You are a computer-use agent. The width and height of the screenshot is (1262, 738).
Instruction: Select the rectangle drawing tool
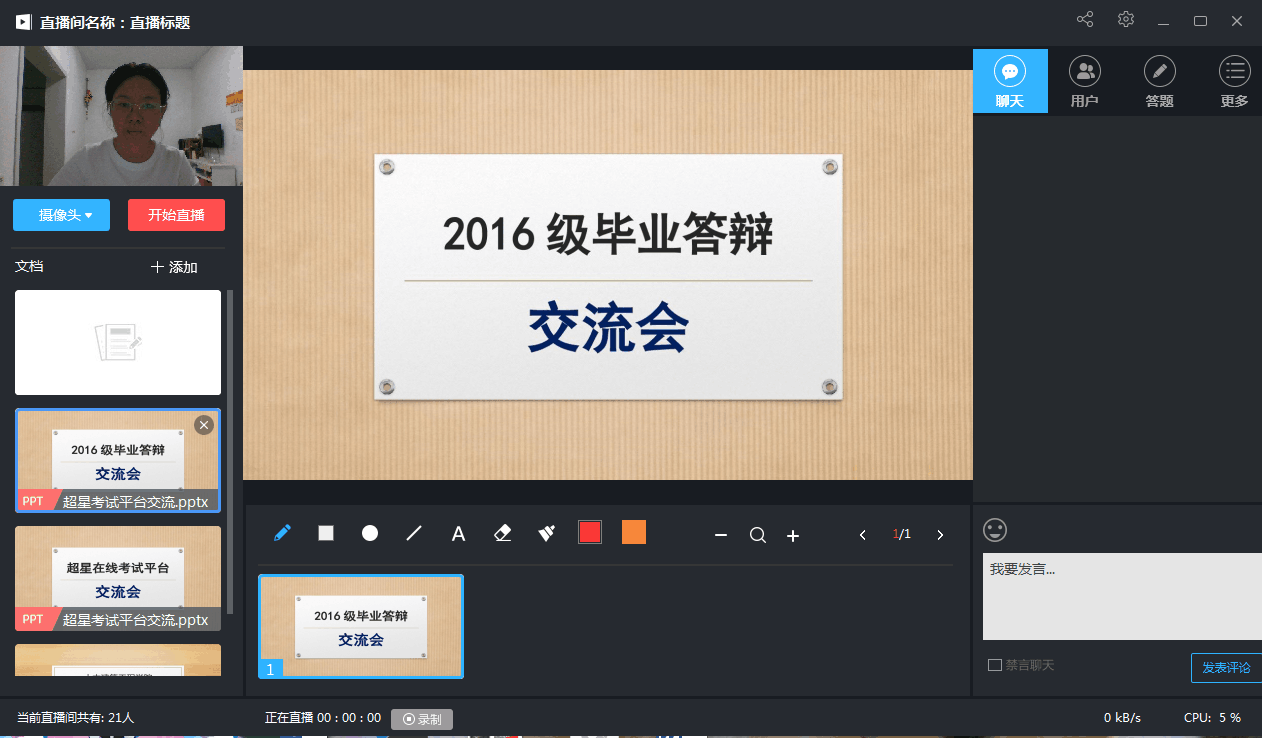point(325,534)
